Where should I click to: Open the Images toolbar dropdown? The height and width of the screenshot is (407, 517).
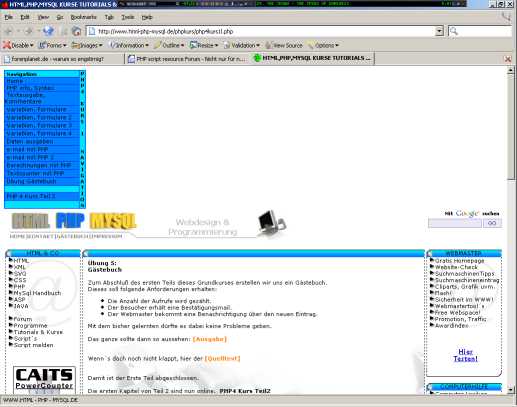pyautogui.click(x=87, y=45)
